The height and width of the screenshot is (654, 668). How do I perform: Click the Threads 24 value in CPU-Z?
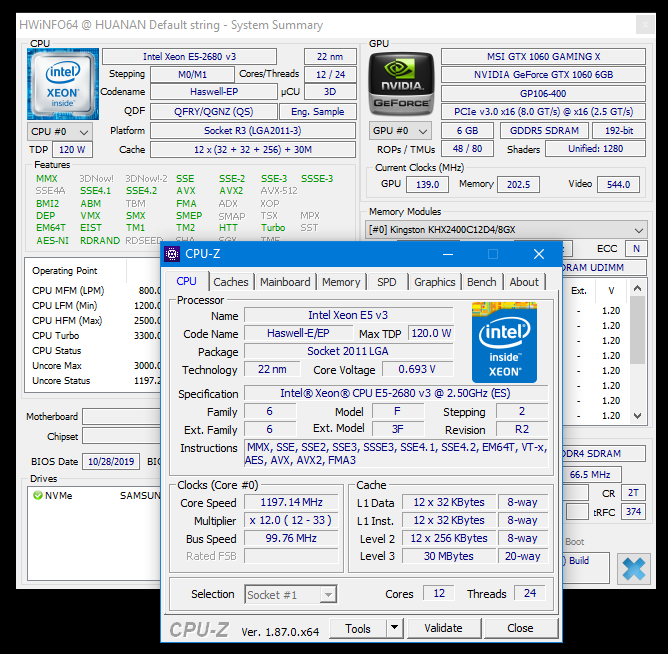pyautogui.click(x=530, y=593)
